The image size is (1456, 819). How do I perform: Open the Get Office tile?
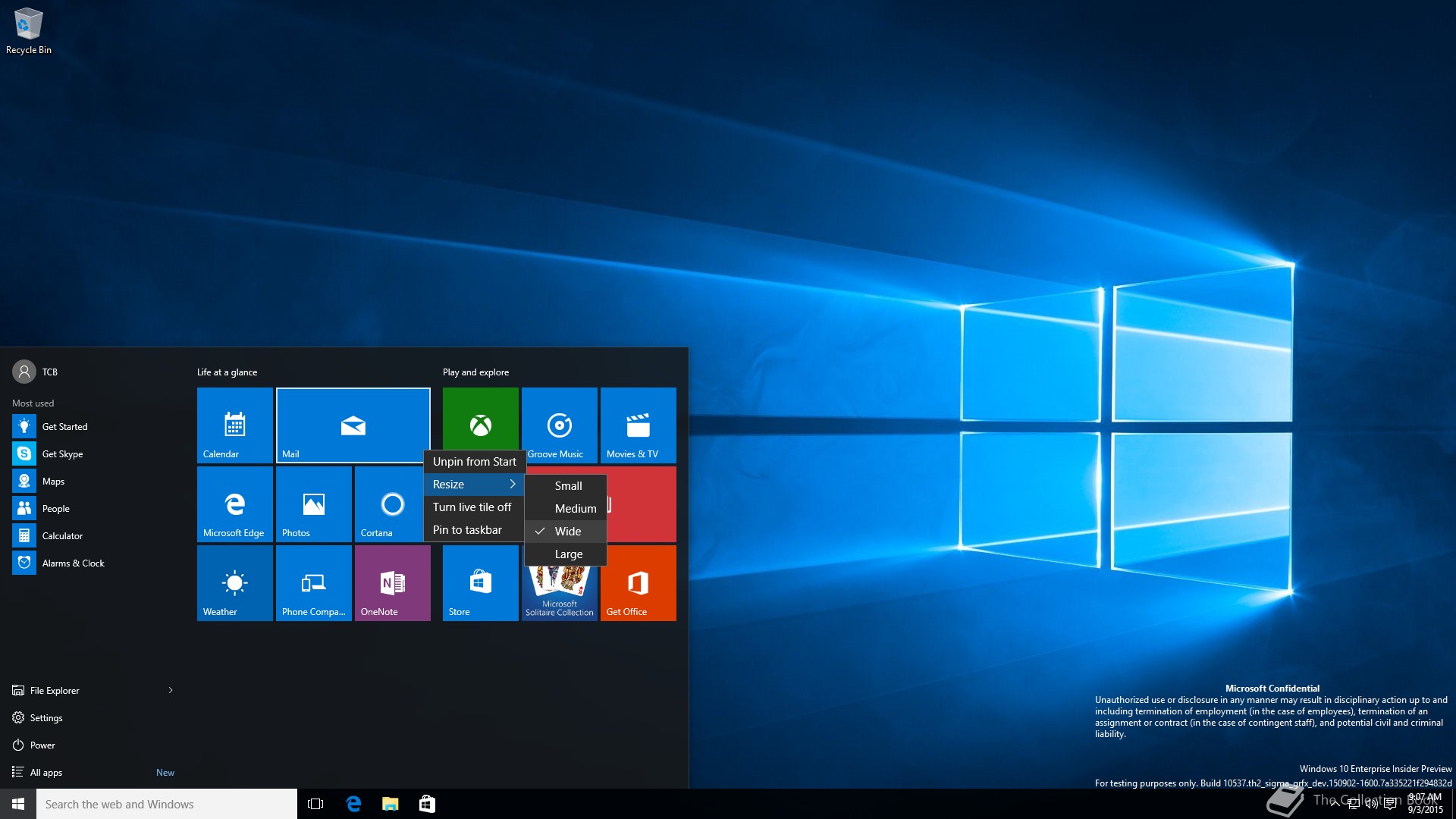pyautogui.click(x=639, y=583)
